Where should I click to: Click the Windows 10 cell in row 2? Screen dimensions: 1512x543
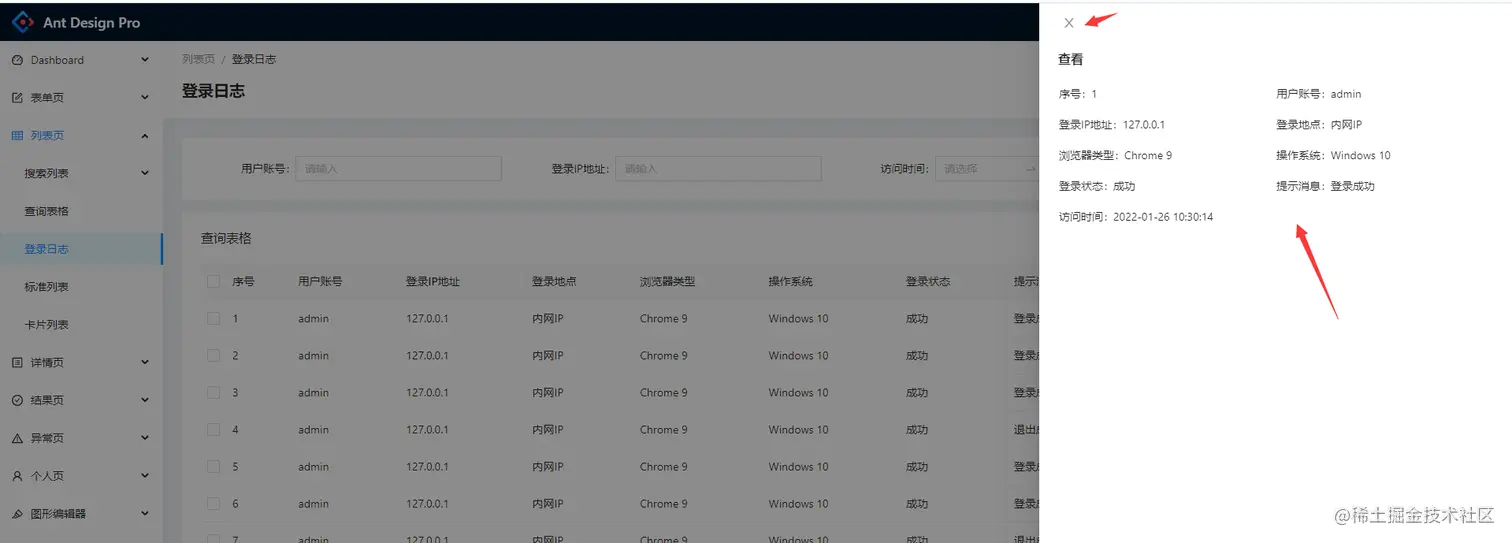799,355
